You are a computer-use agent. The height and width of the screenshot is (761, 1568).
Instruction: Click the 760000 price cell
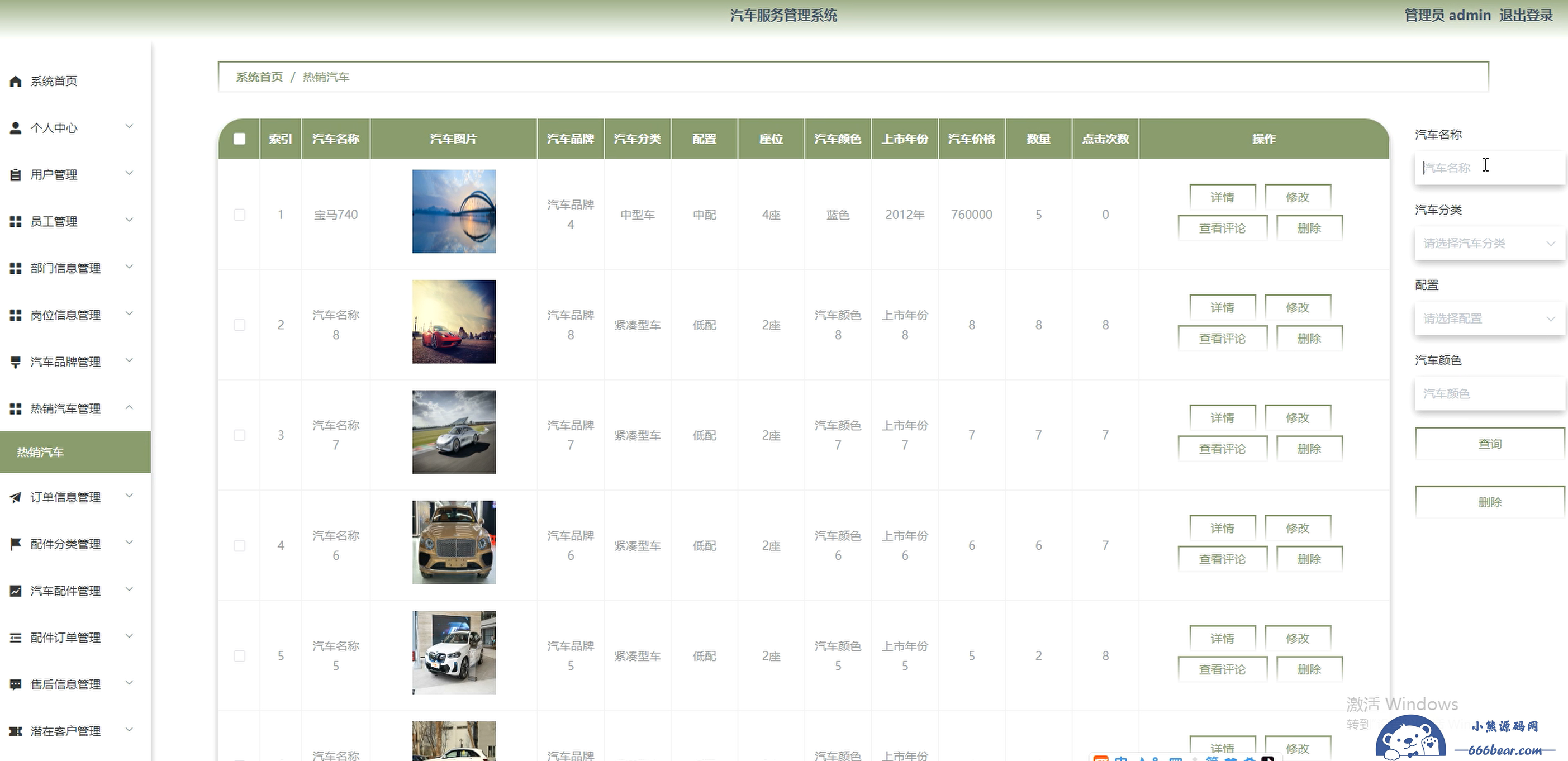coord(971,215)
